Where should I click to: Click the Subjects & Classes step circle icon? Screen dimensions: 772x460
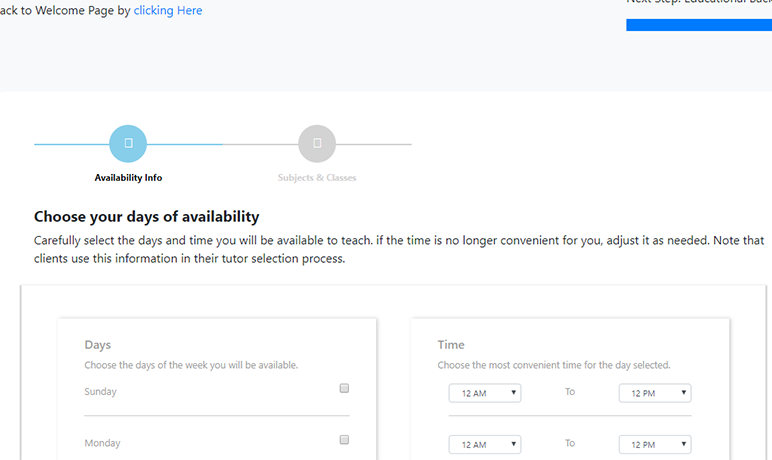[317, 144]
